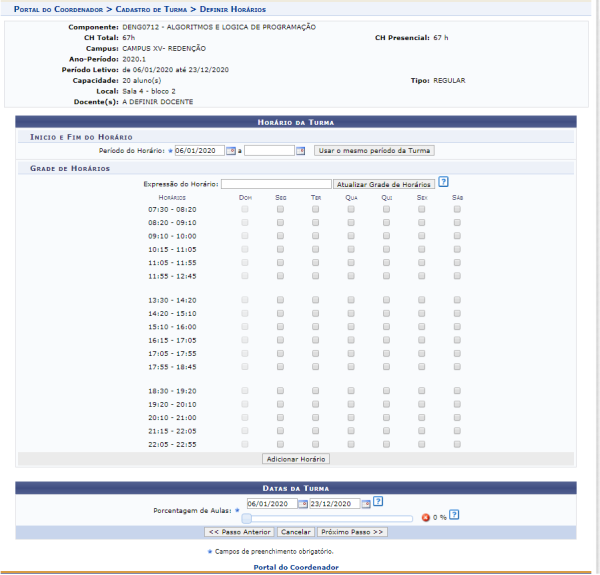Click help icon beside Atualizar Grade de Horários
The width and height of the screenshot is (600, 575).
443,182
